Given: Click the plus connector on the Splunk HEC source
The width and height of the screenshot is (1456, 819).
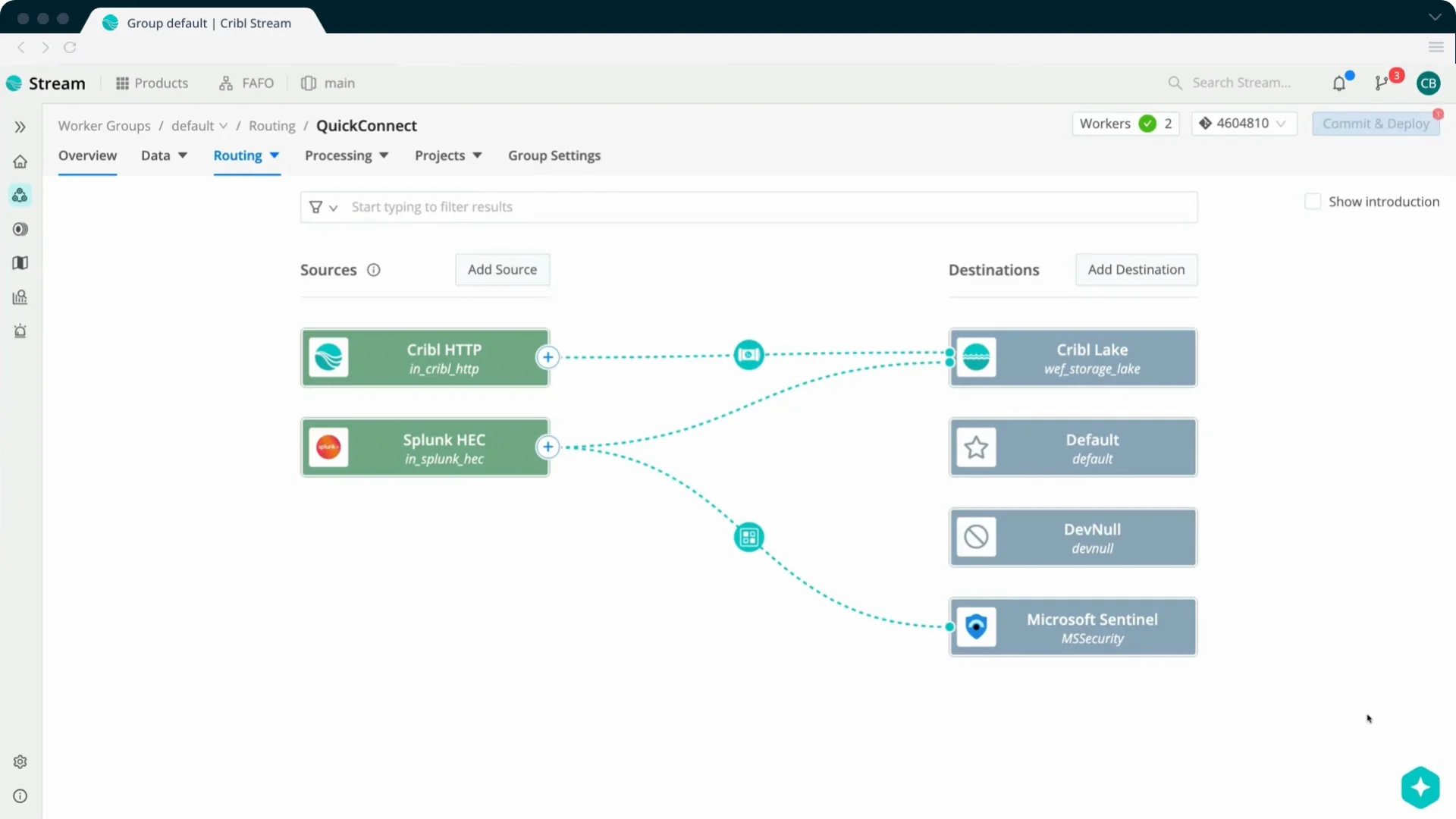Looking at the screenshot, I should pos(548,447).
